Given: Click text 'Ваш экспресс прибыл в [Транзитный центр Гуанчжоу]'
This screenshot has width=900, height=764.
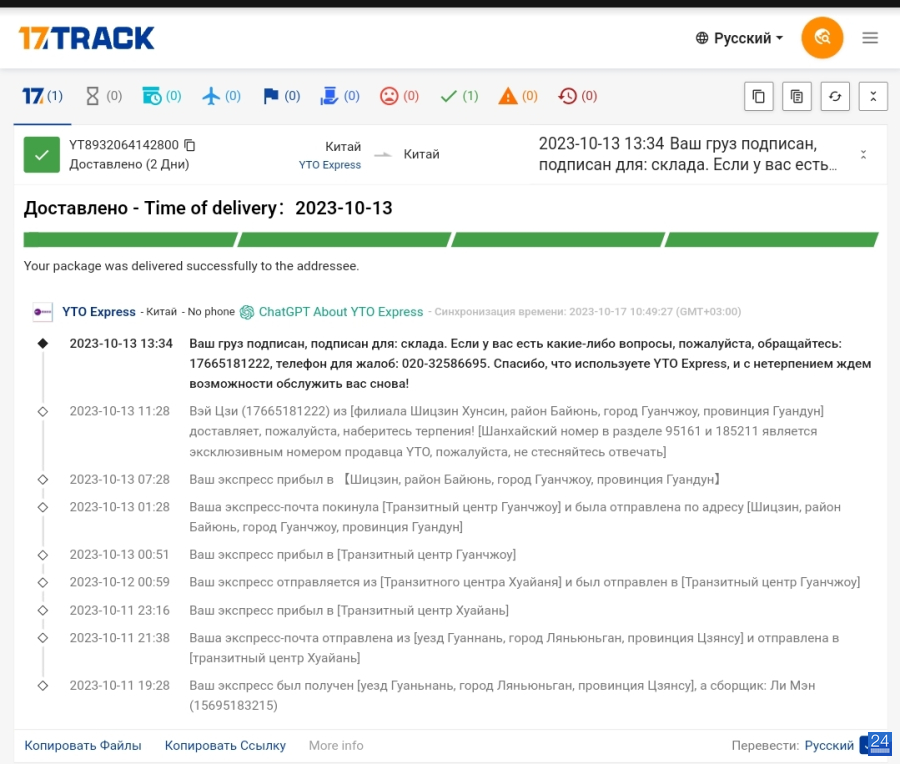Looking at the screenshot, I should pos(352,554).
